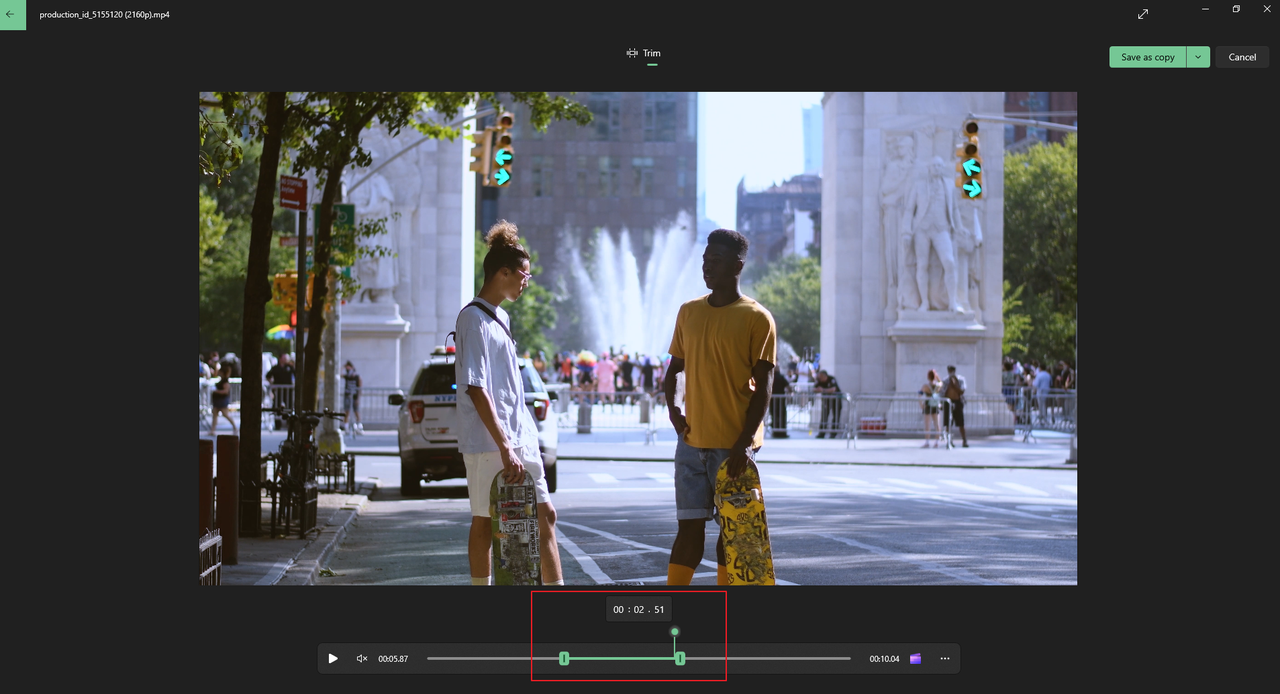Select the Trim tab
The image size is (1280, 694).
[x=643, y=53]
